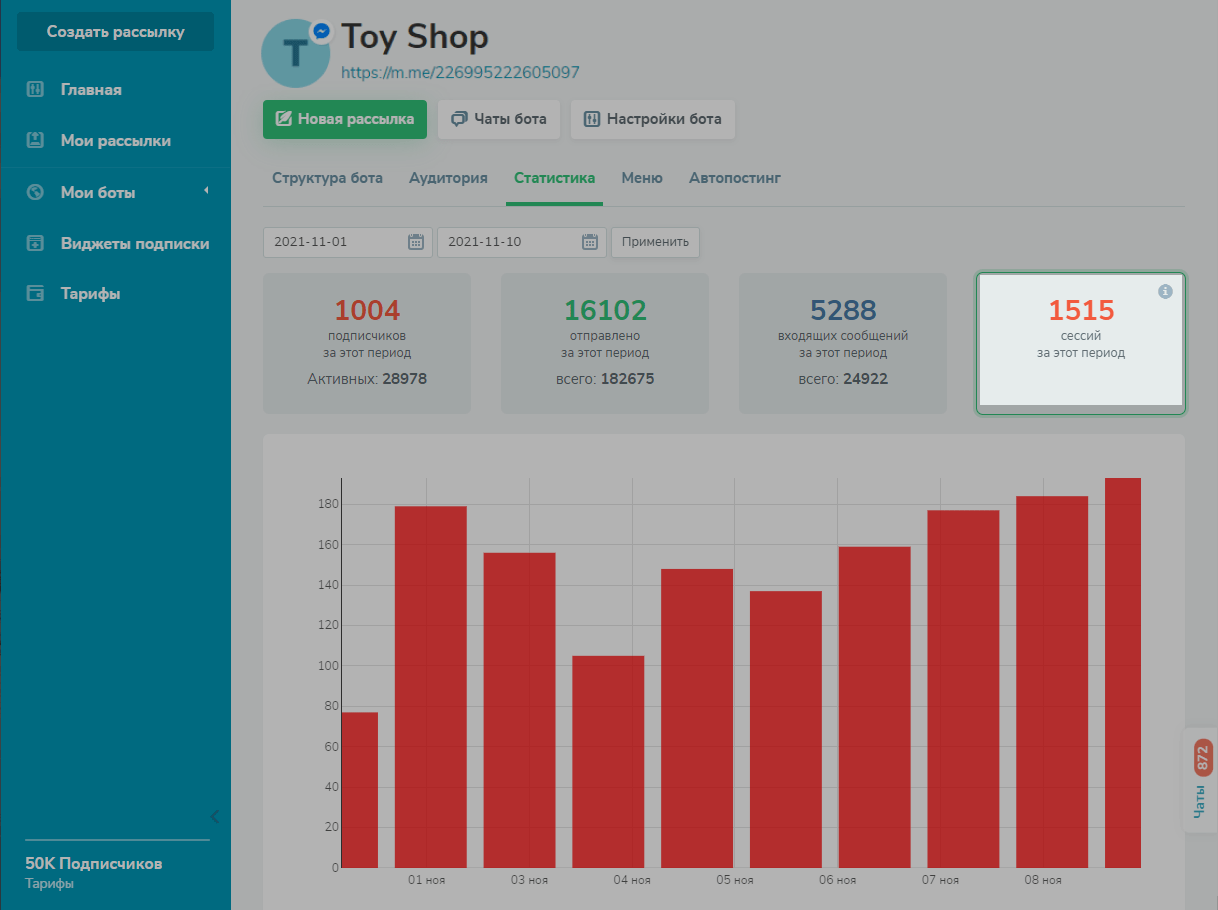Click всего: 24922 text

[843, 379]
